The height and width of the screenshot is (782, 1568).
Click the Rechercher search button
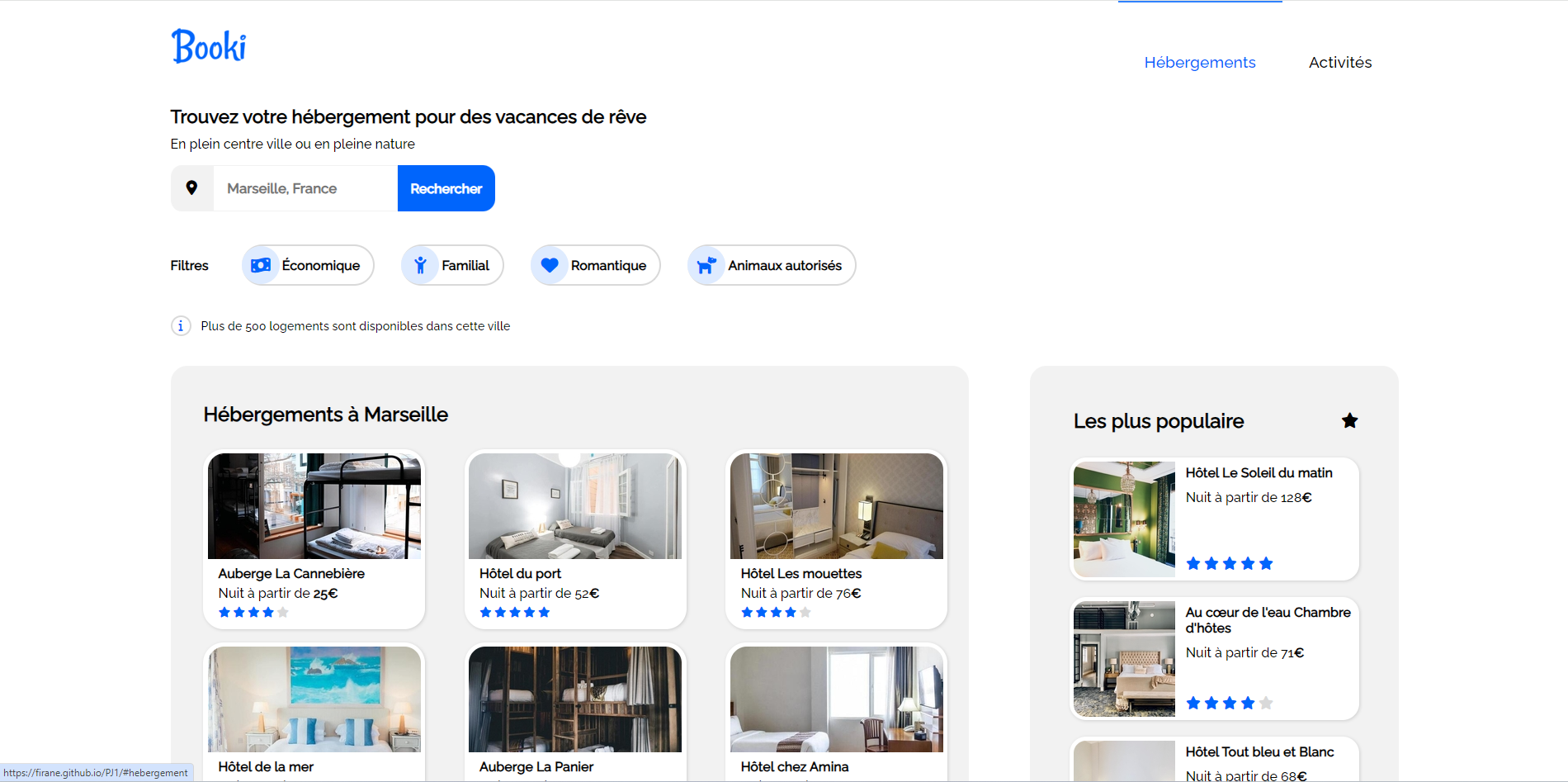(446, 188)
